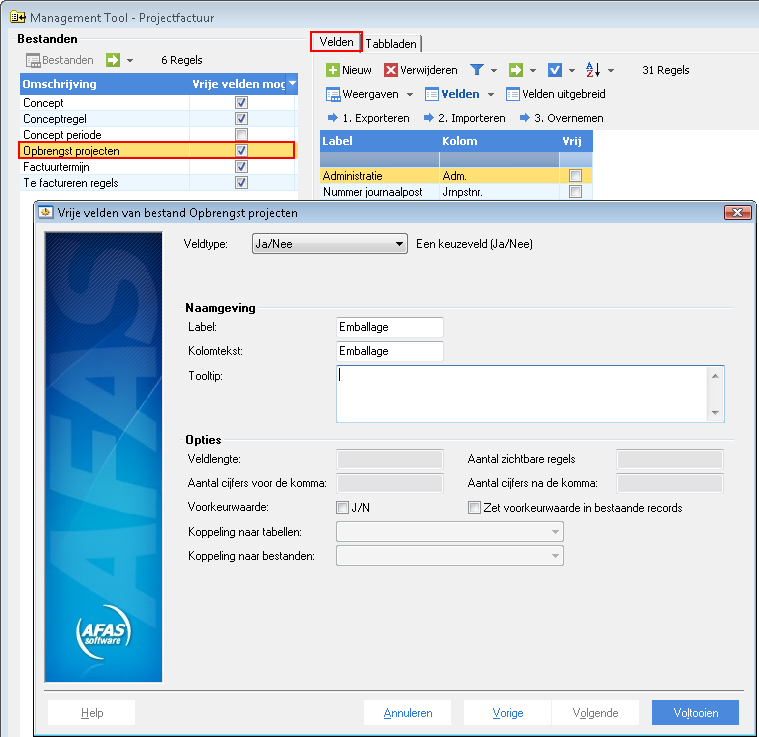The height and width of the screenshot is (737, 759).
Task: Click the Management Tool window title icon
Action: pos(18,17)
